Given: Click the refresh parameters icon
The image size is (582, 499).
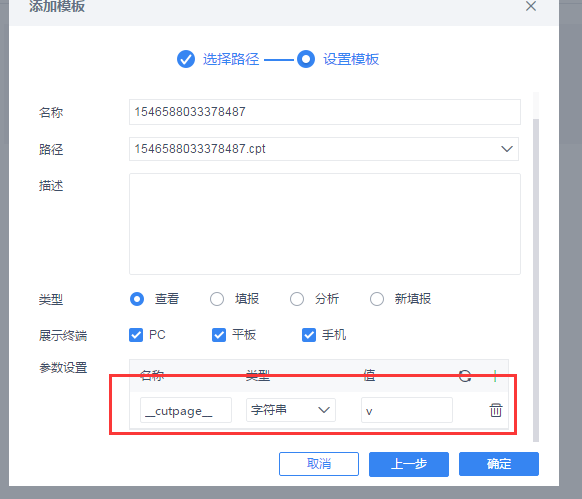Looking at the screenshot, I should 465,376.
